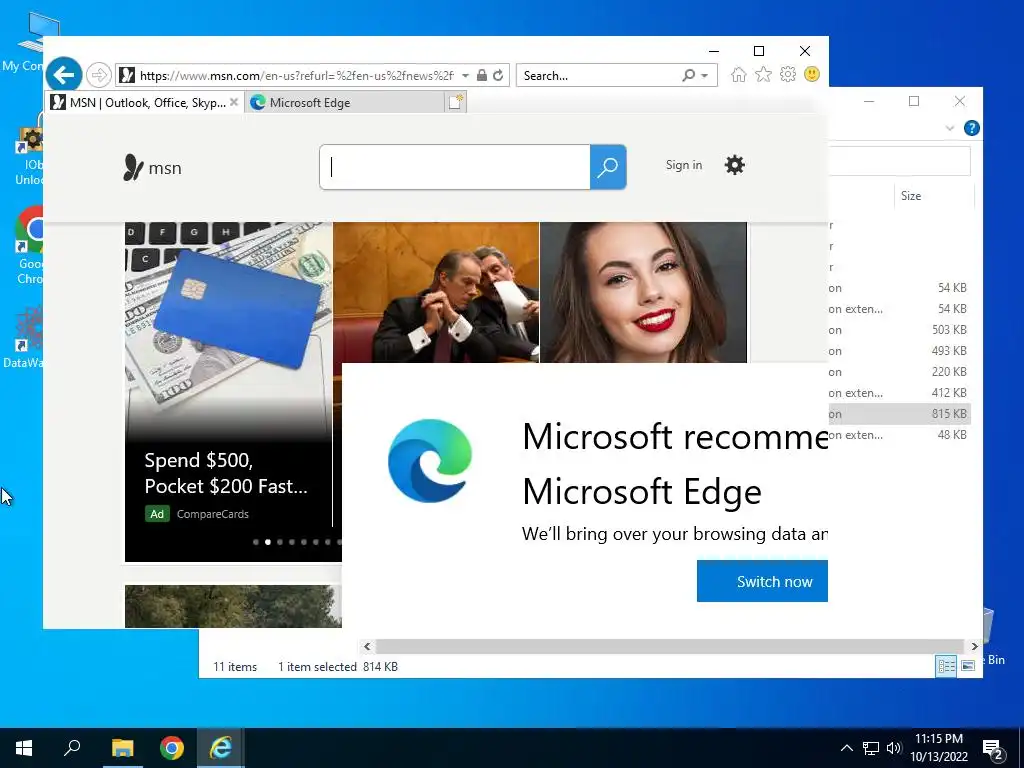Click the IE search magnifier icon
1024x768 pixels.
point(688,75)
